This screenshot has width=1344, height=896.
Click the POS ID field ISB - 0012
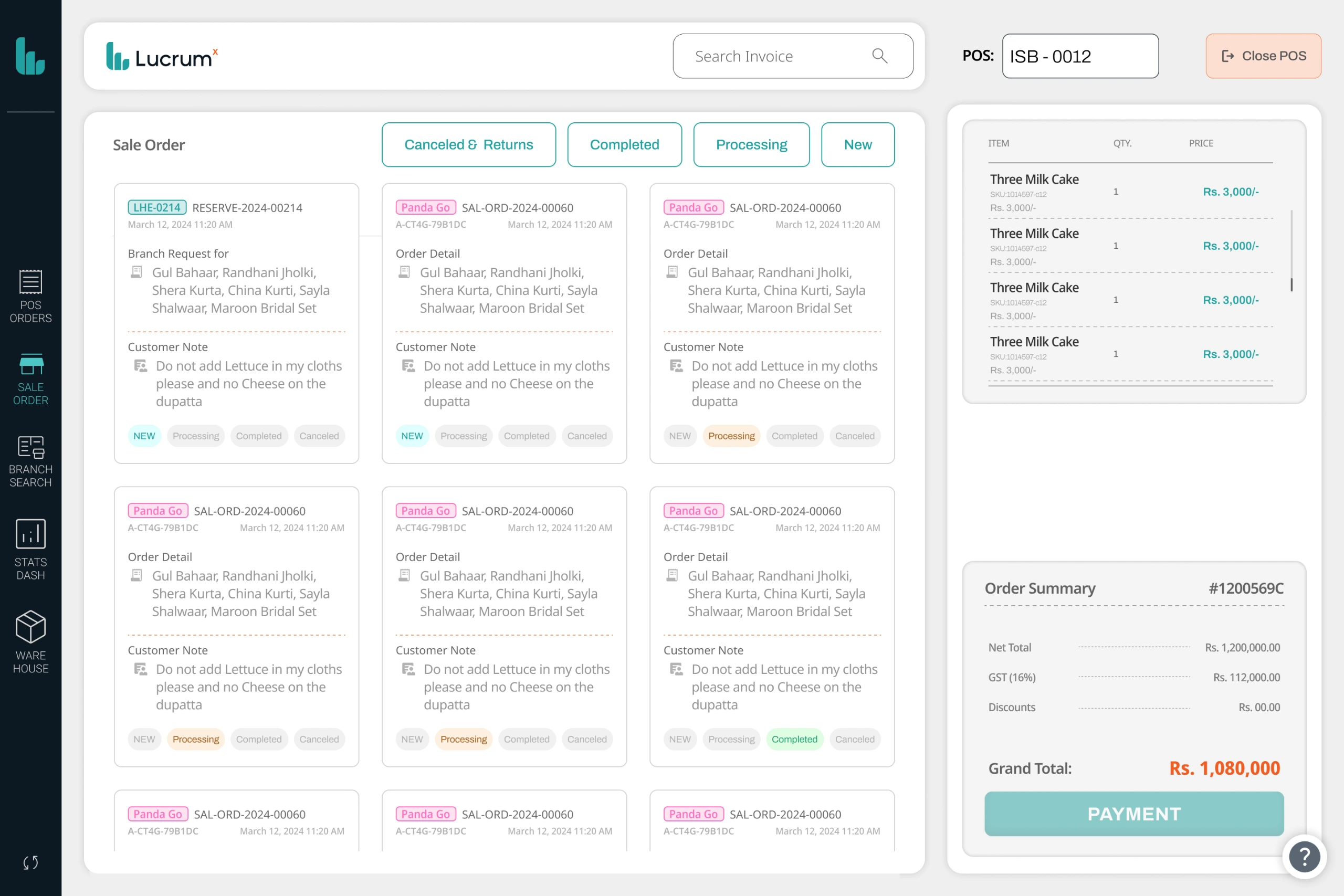pos(1080,56)
